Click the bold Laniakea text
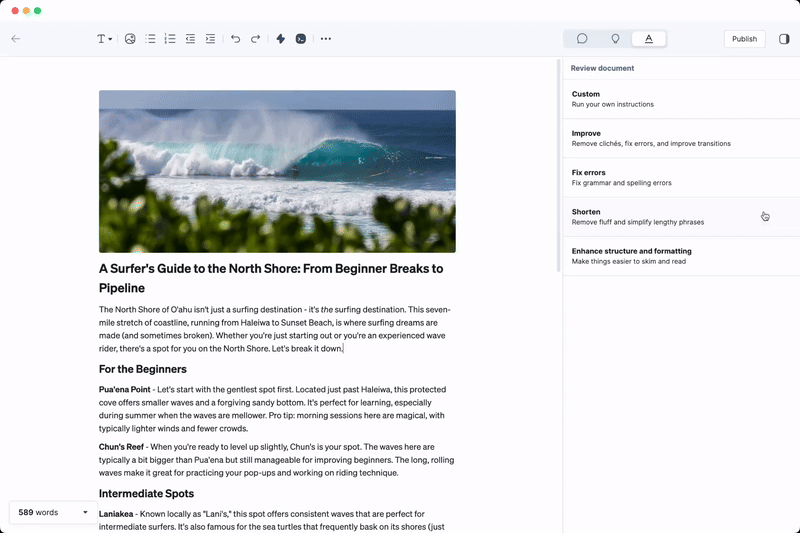Viewport: 800px width, 533px height. [x=116, y=514]
